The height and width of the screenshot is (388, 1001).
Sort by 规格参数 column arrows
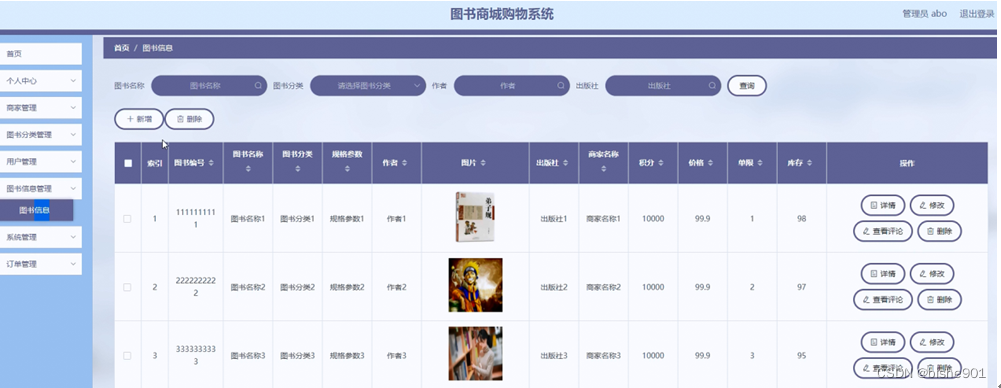347,169
